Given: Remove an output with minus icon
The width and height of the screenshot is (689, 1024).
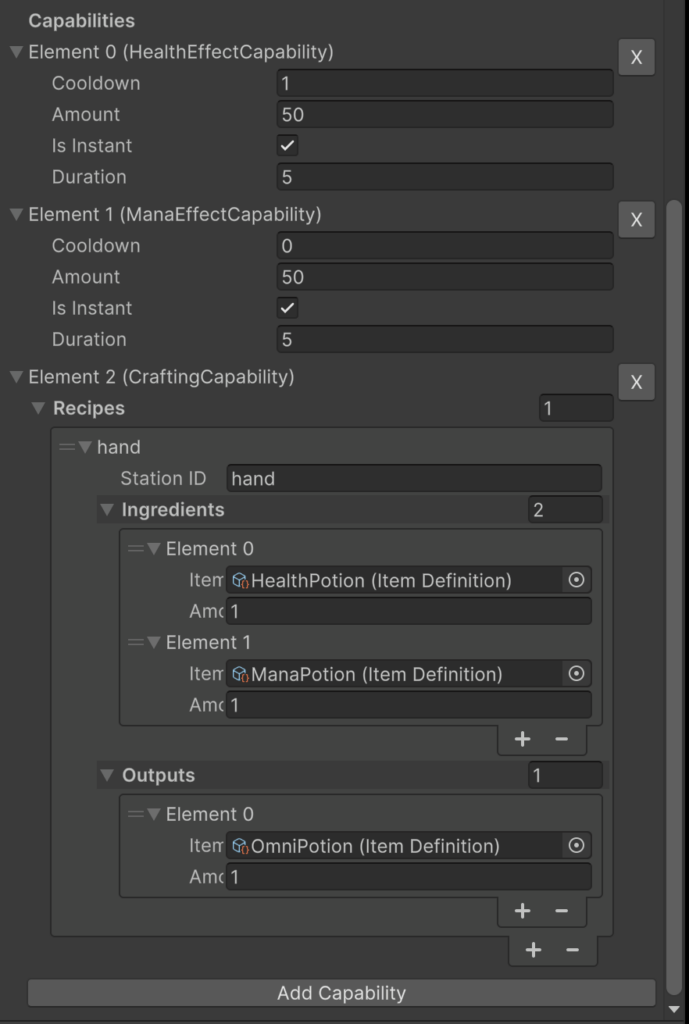Looking at the screenshot, I should point(561,911).
